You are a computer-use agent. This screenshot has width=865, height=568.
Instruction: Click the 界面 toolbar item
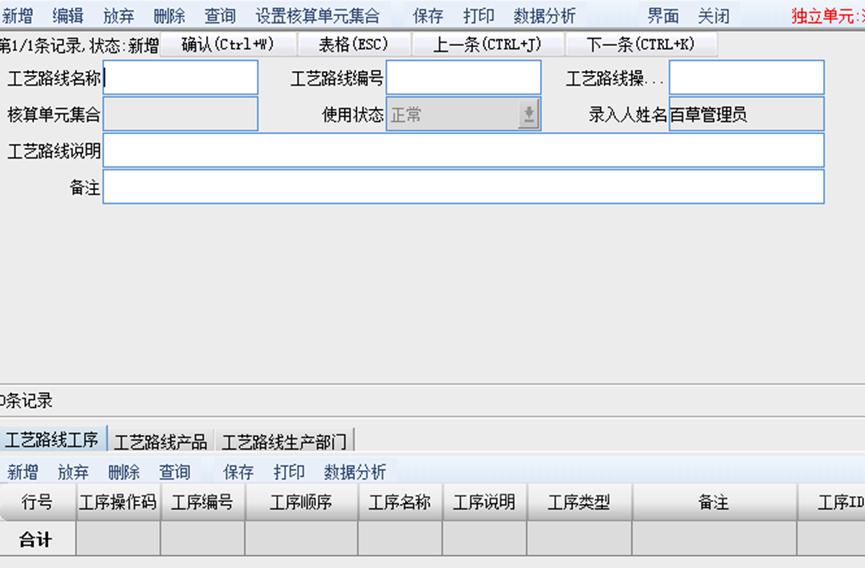coord(663,16)
